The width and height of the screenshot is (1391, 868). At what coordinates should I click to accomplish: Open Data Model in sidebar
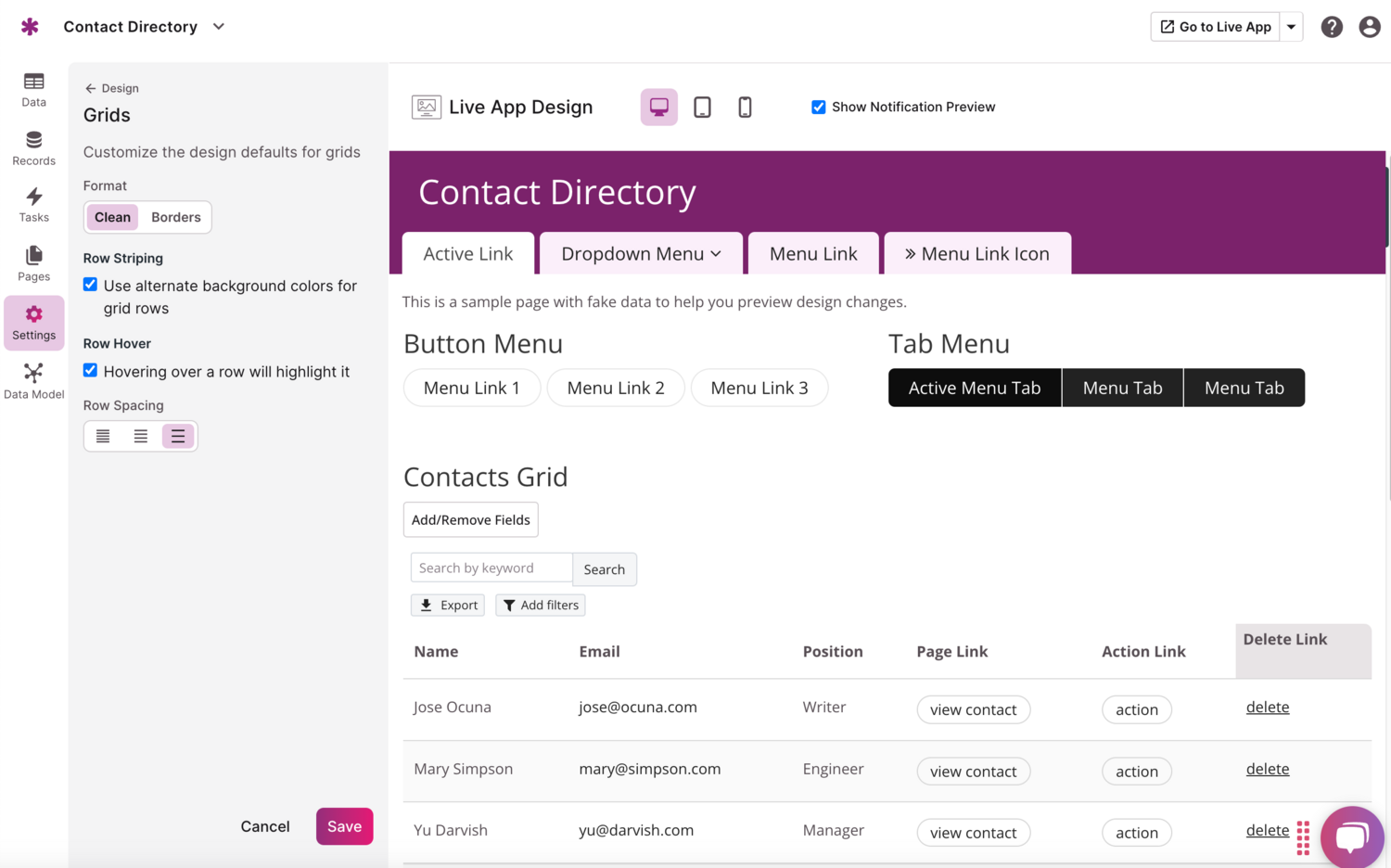(x=33, y=381)
